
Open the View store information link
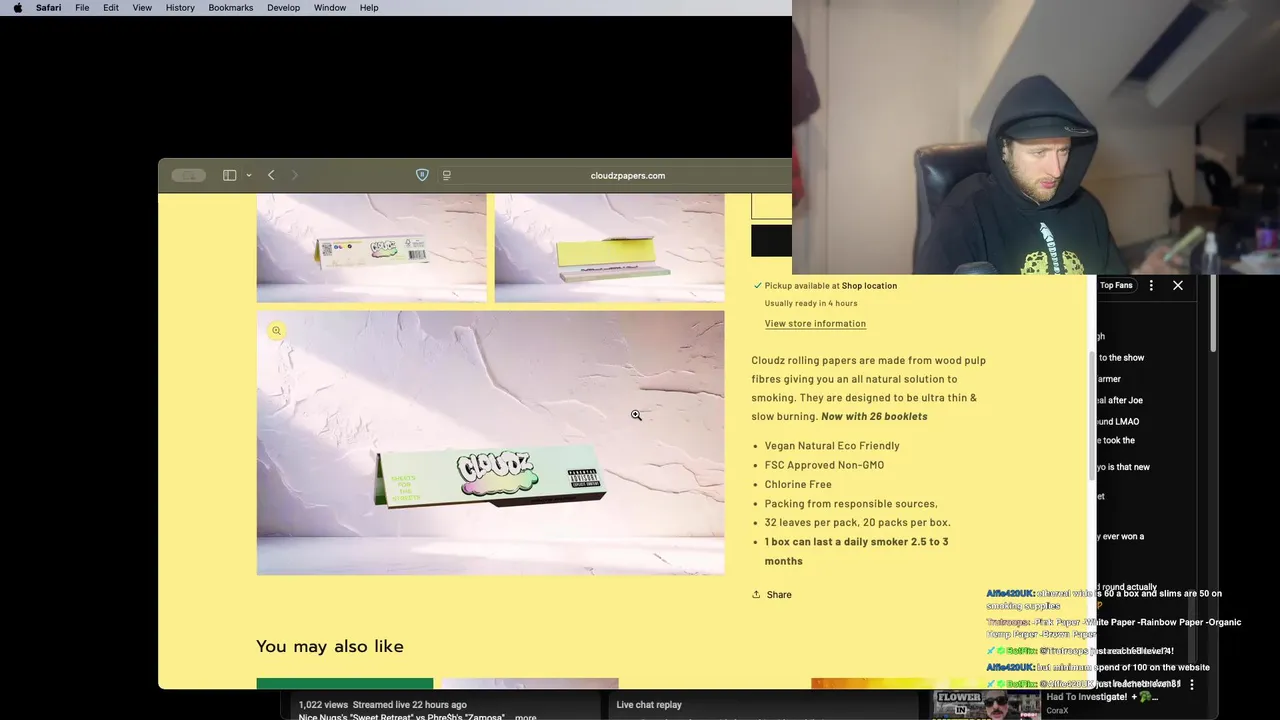815,323
